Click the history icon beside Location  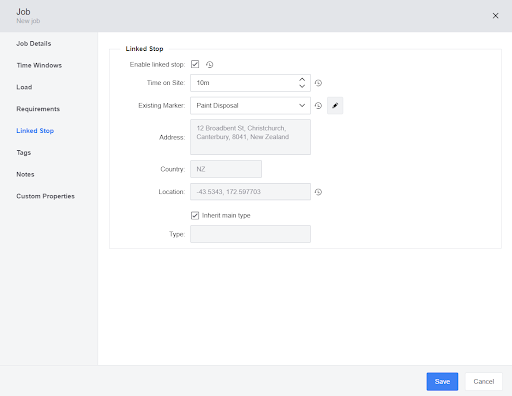(x=318, y=192)
